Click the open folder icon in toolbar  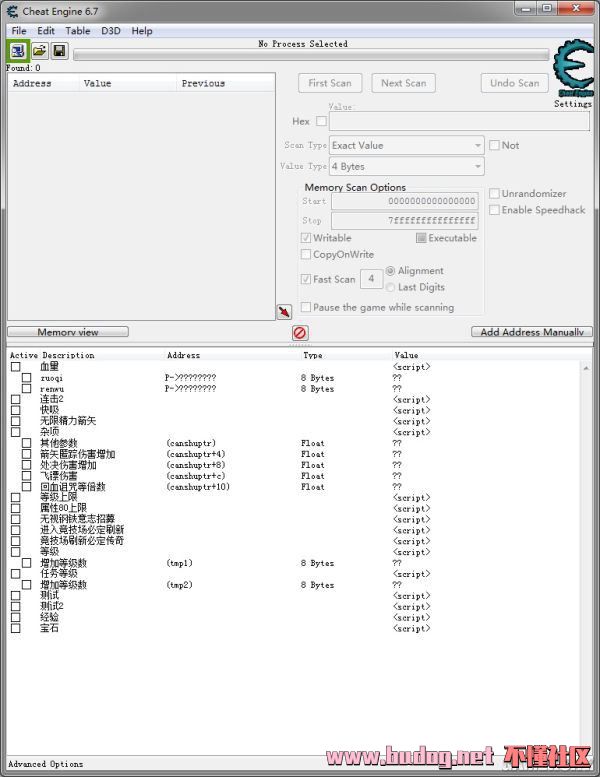(40, 50)
